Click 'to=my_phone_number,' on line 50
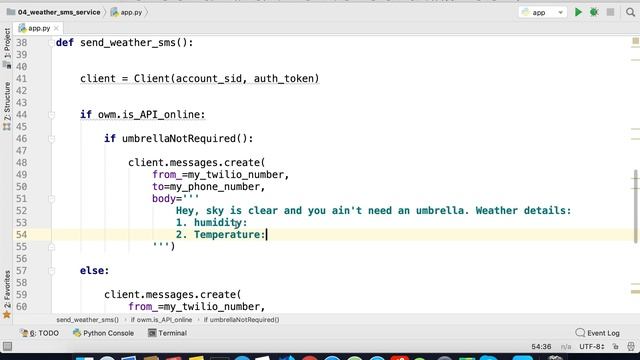The image size is (640, 360). tap(209, 187)
